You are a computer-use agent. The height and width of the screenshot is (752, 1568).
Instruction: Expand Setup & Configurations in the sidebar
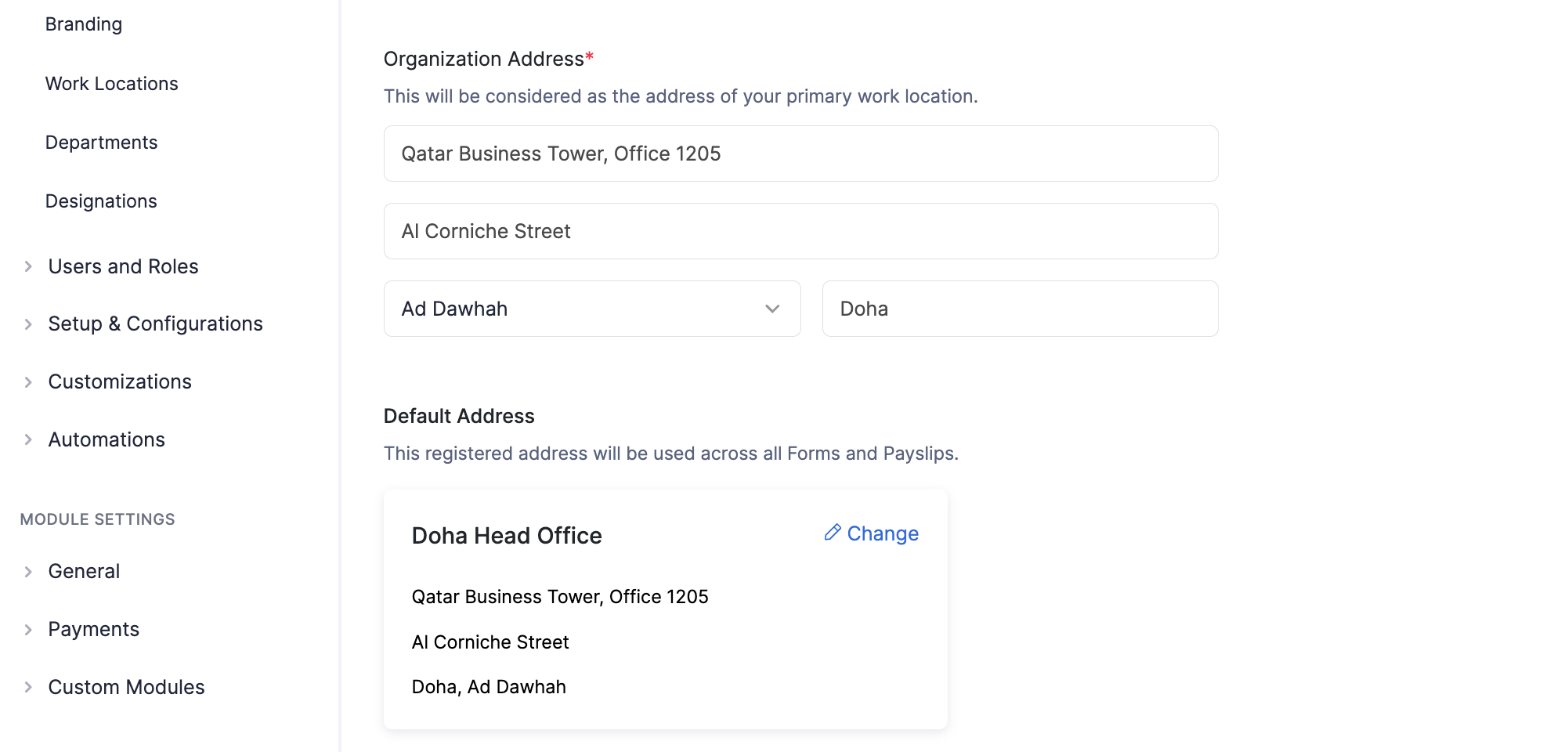[155, 324]
